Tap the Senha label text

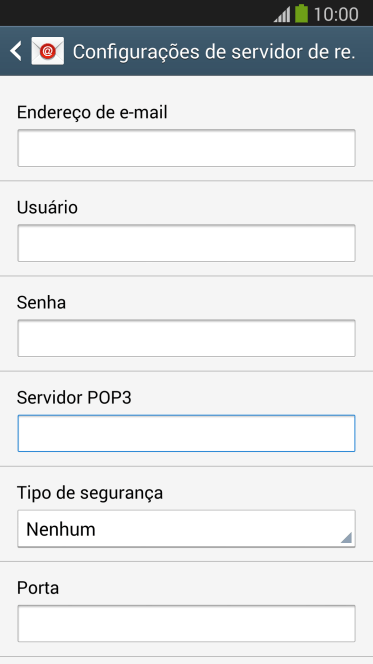tap(41, 303)
